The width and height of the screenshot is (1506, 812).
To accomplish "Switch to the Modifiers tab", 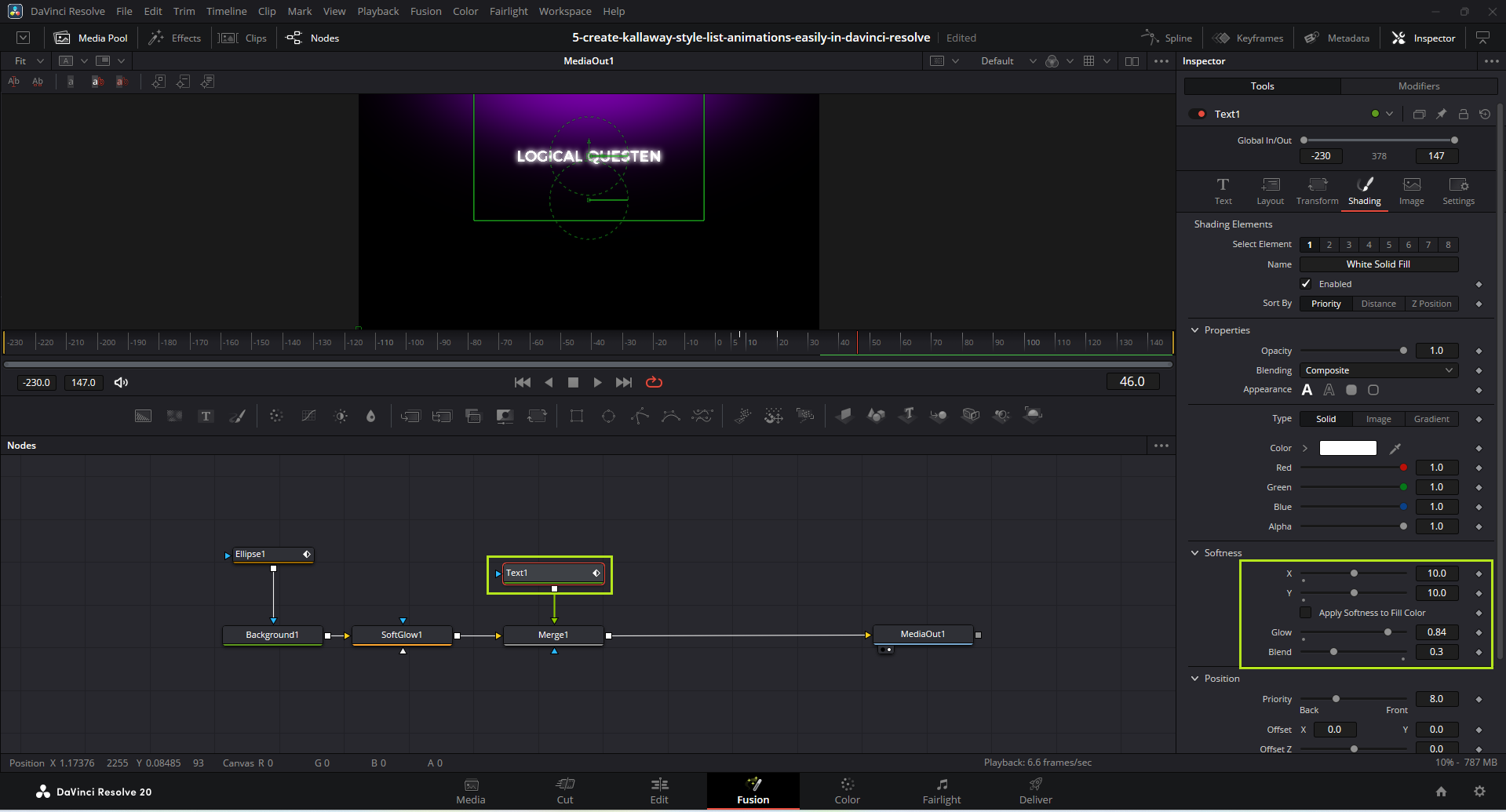I will (x=1418, y=86).
